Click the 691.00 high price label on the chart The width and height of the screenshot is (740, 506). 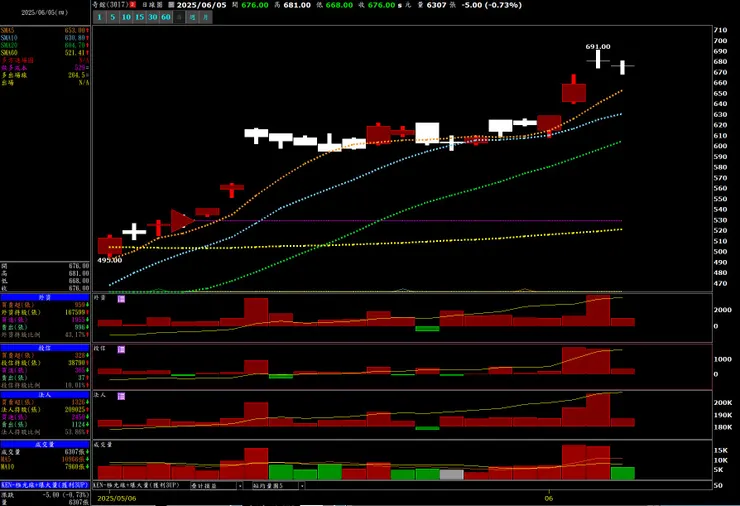[x=598, y=47]
